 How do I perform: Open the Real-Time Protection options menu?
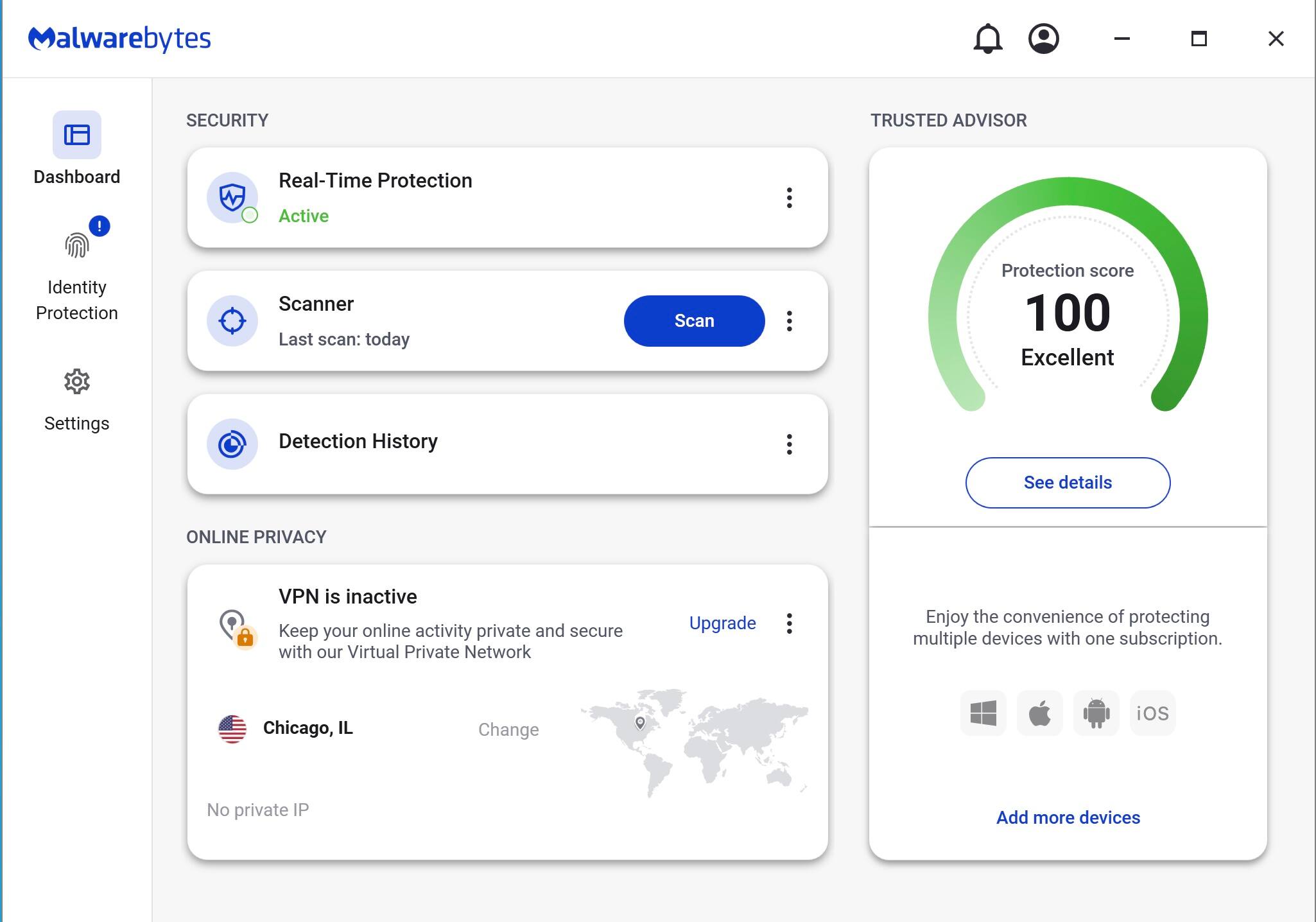pyautogui.click(x=789, y=198)
